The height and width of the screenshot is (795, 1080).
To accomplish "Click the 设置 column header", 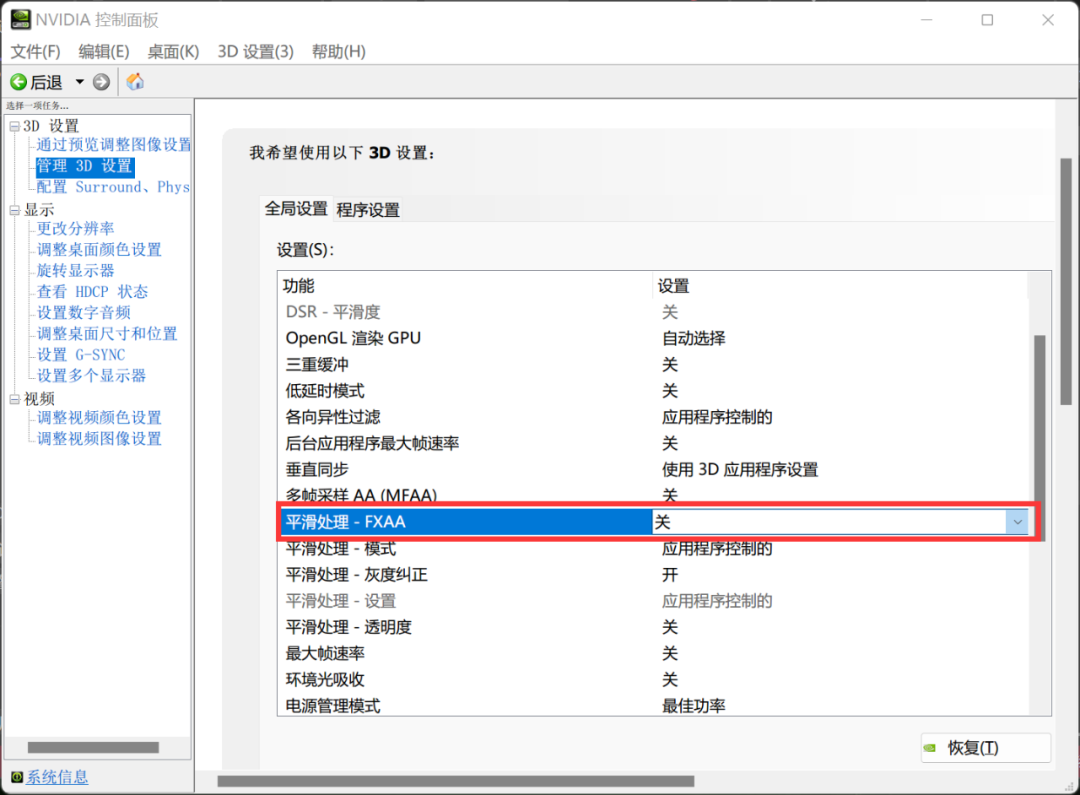I will pos(840,286).
